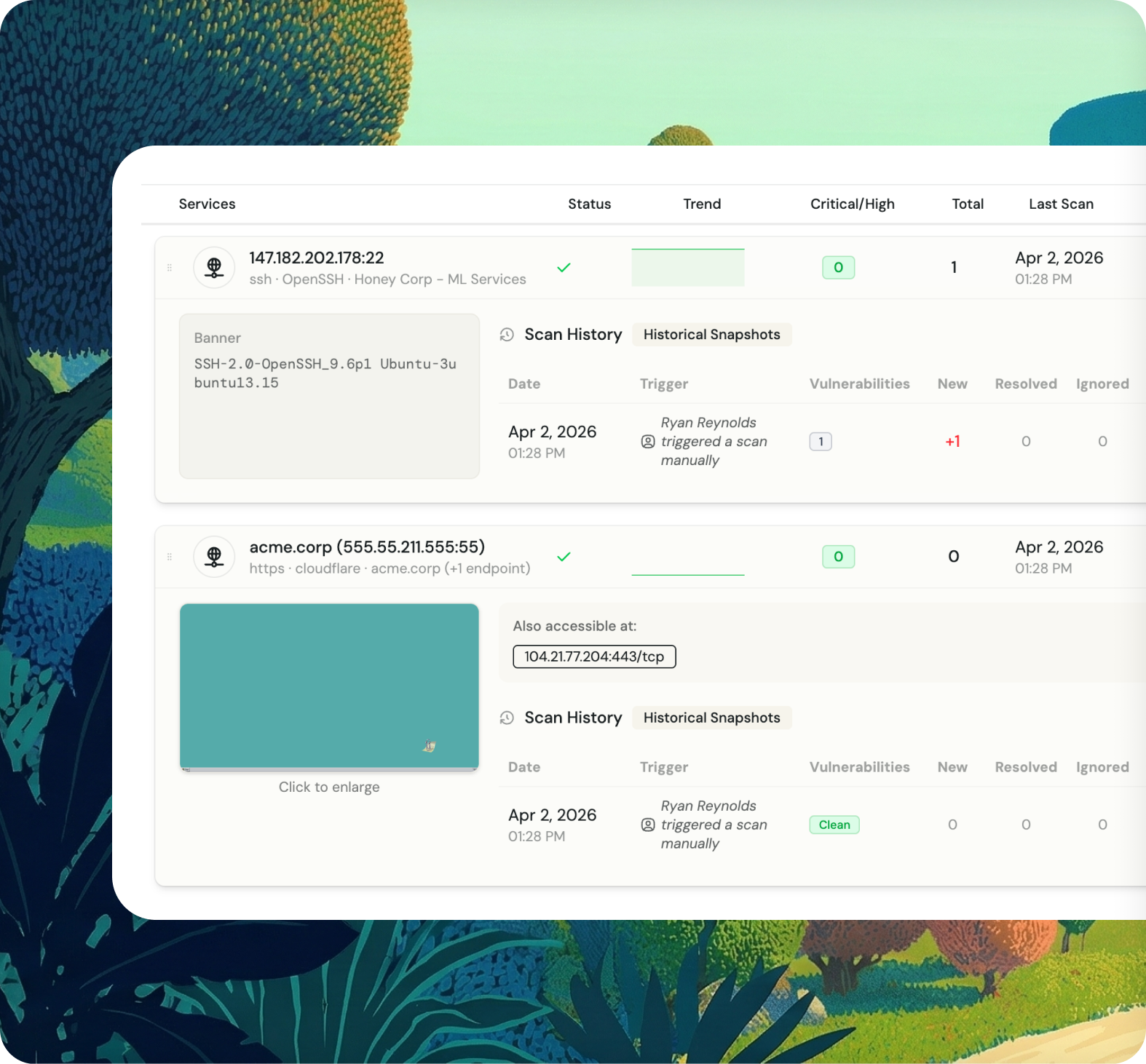Collapse the acme.corp (555.55.211.555:55) service row
Screen dimensions: 1146x1064
(x=650, y=557)
